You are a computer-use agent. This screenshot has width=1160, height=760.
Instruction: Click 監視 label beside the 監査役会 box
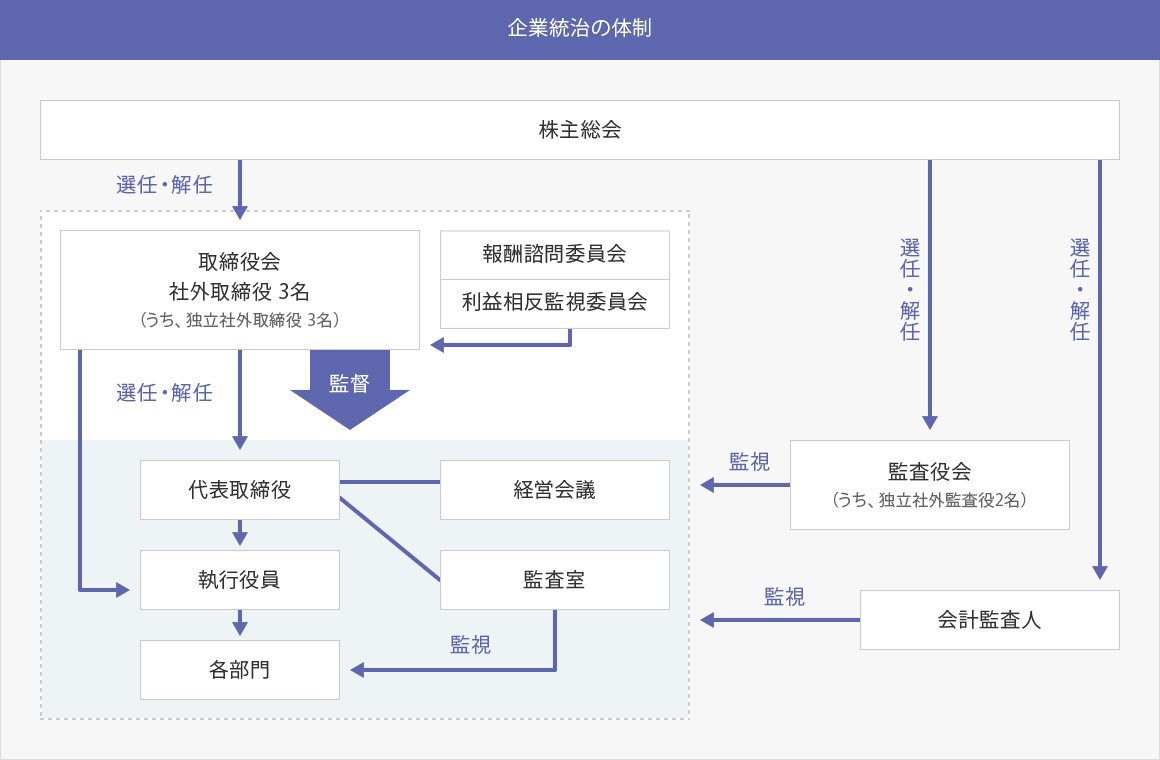pos(749,462)
